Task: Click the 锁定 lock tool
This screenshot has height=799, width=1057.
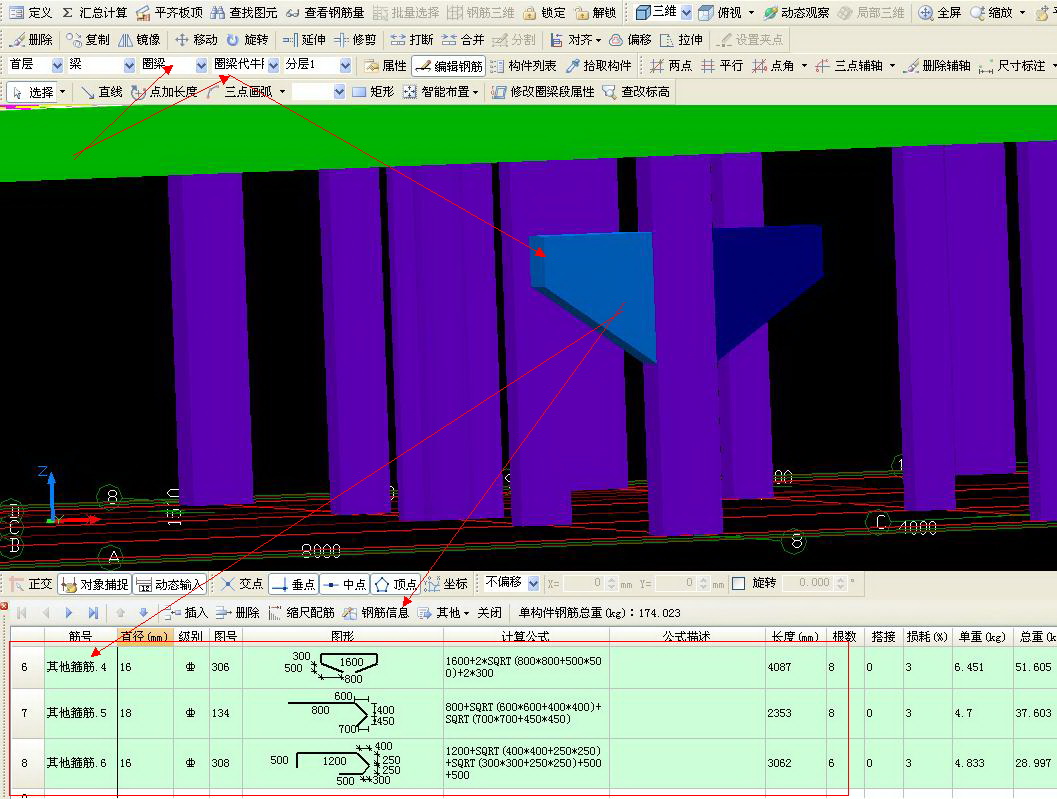Action: (544, 13)
